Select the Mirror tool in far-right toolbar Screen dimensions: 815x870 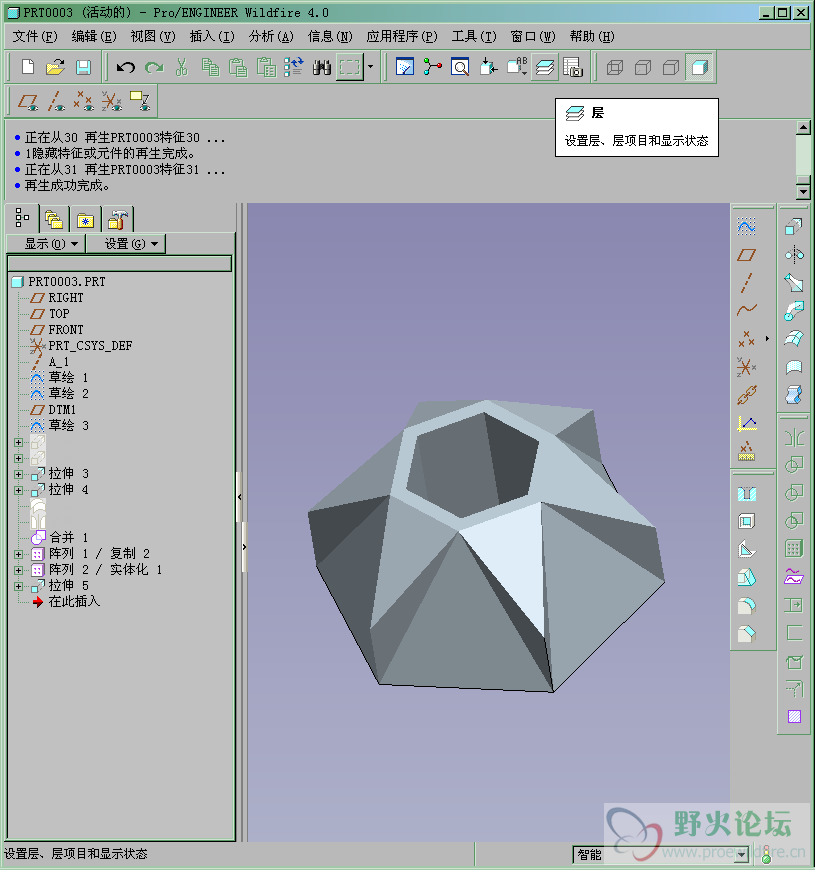(x=794, y=437)
